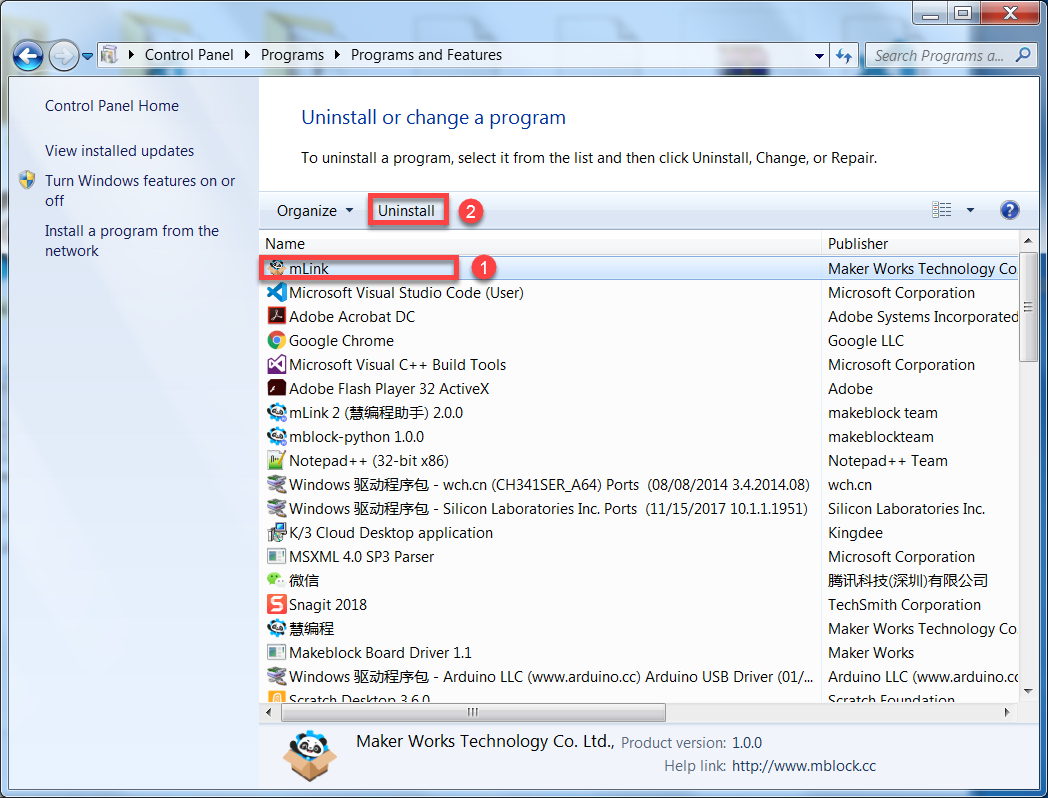Image resolution: width=1048 pixels, height=798 pixels.
Task: Select the 微信 WeChat icon
Action: pos(276,580)
